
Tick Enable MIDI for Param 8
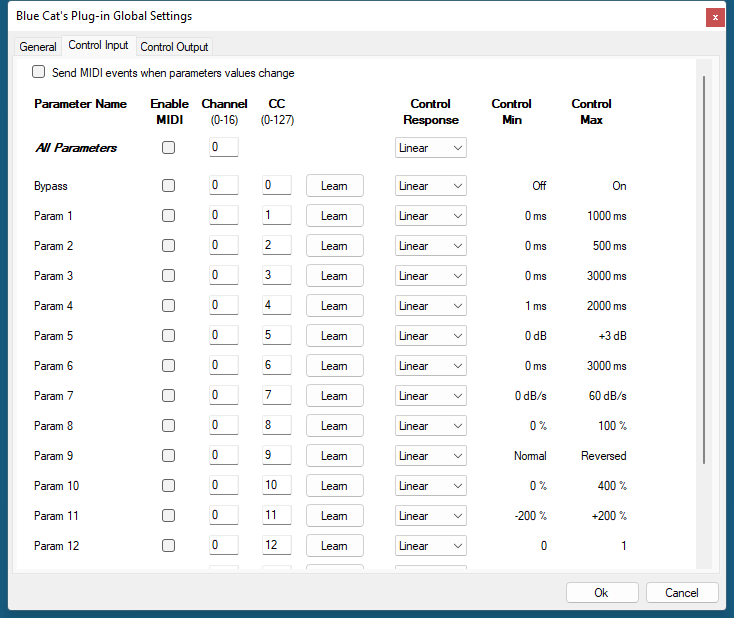click(x=169, y=426)
